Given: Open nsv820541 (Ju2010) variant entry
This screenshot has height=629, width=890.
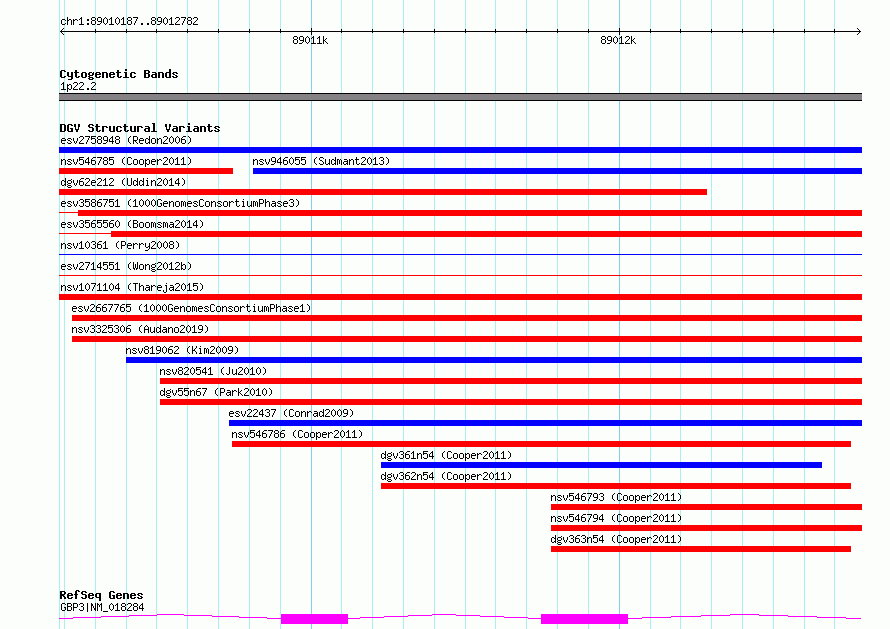Looking at the screenshot, I should pos(213,371).
